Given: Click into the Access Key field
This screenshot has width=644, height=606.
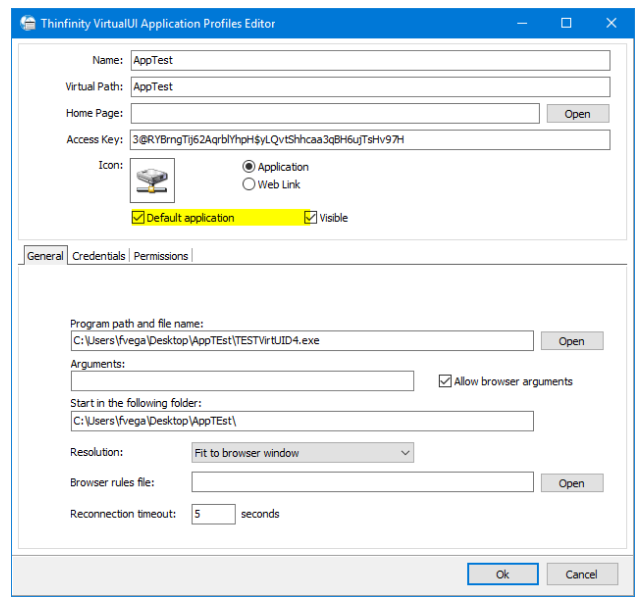Looking at the screenshot, I should tap(370, 140).
